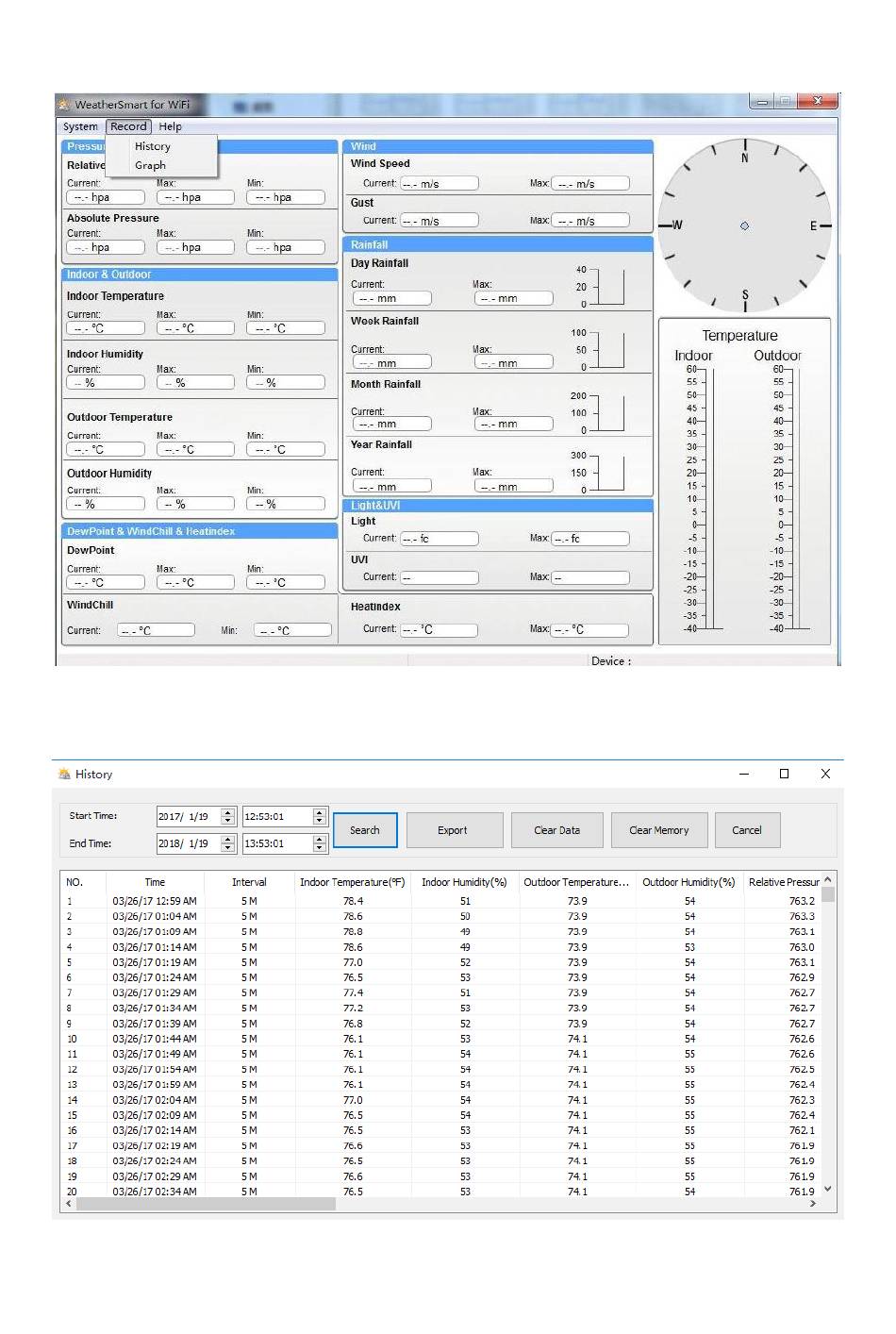Click the Absolute Pressure Current field
Image resolution: width=896 pixels, height=1334 pixels.
[106, 247]
